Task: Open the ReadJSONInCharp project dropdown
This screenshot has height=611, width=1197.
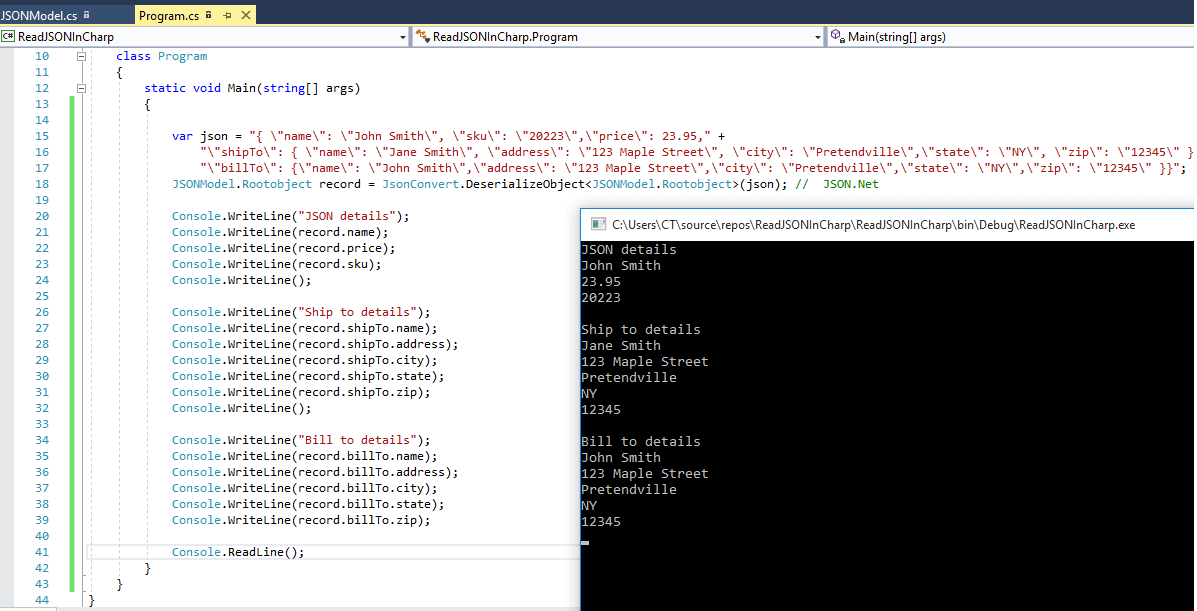Action: click(403, 36)
